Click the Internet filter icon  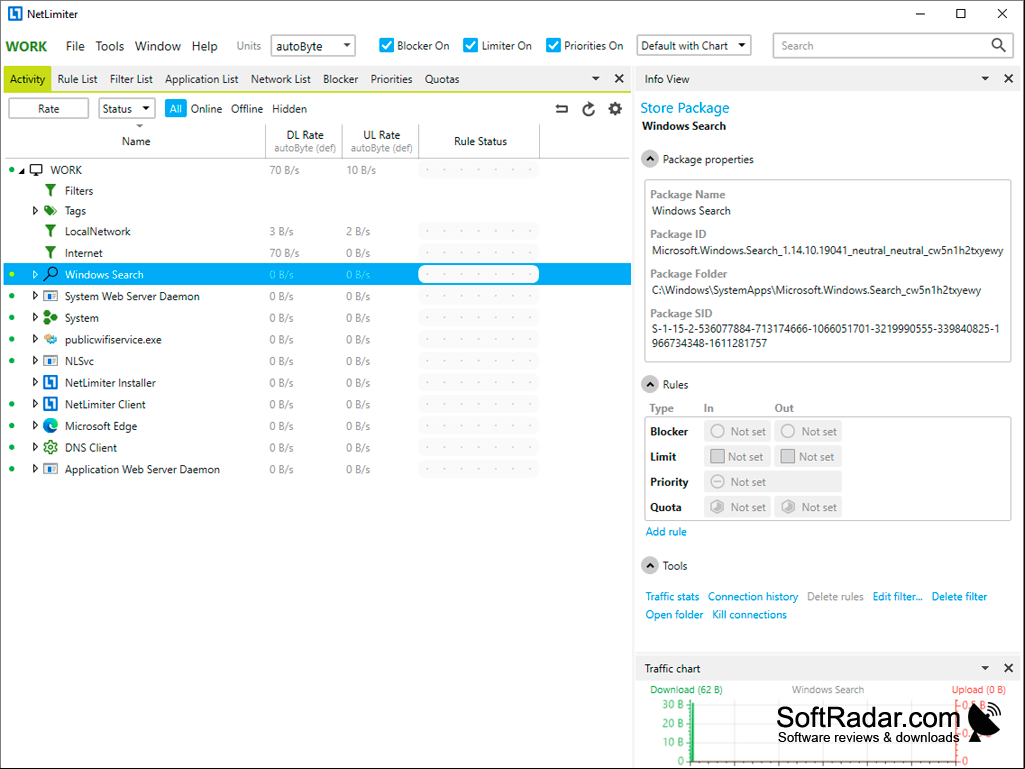[50, 252]
